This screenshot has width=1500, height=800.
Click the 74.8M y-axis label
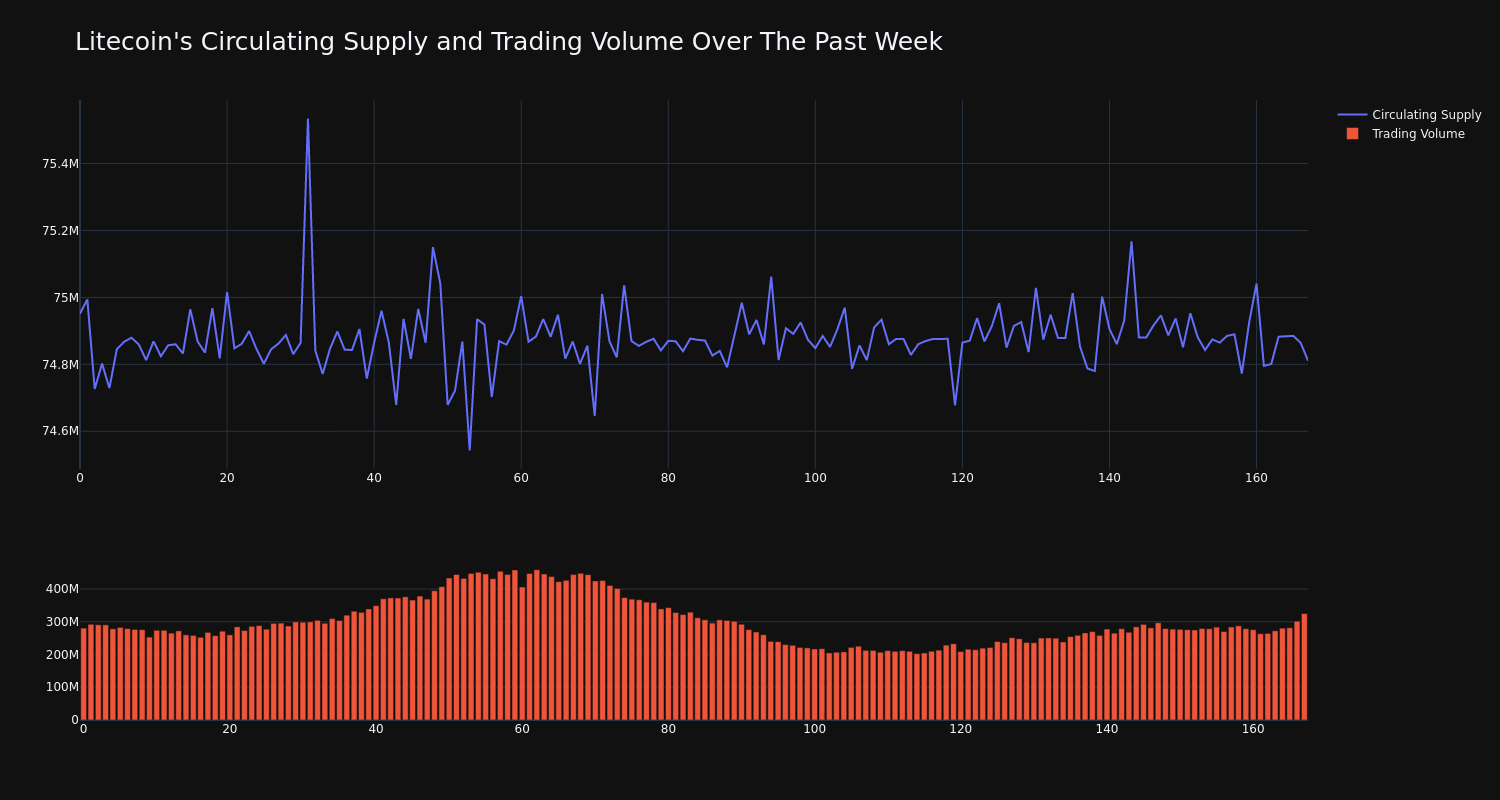60,365
